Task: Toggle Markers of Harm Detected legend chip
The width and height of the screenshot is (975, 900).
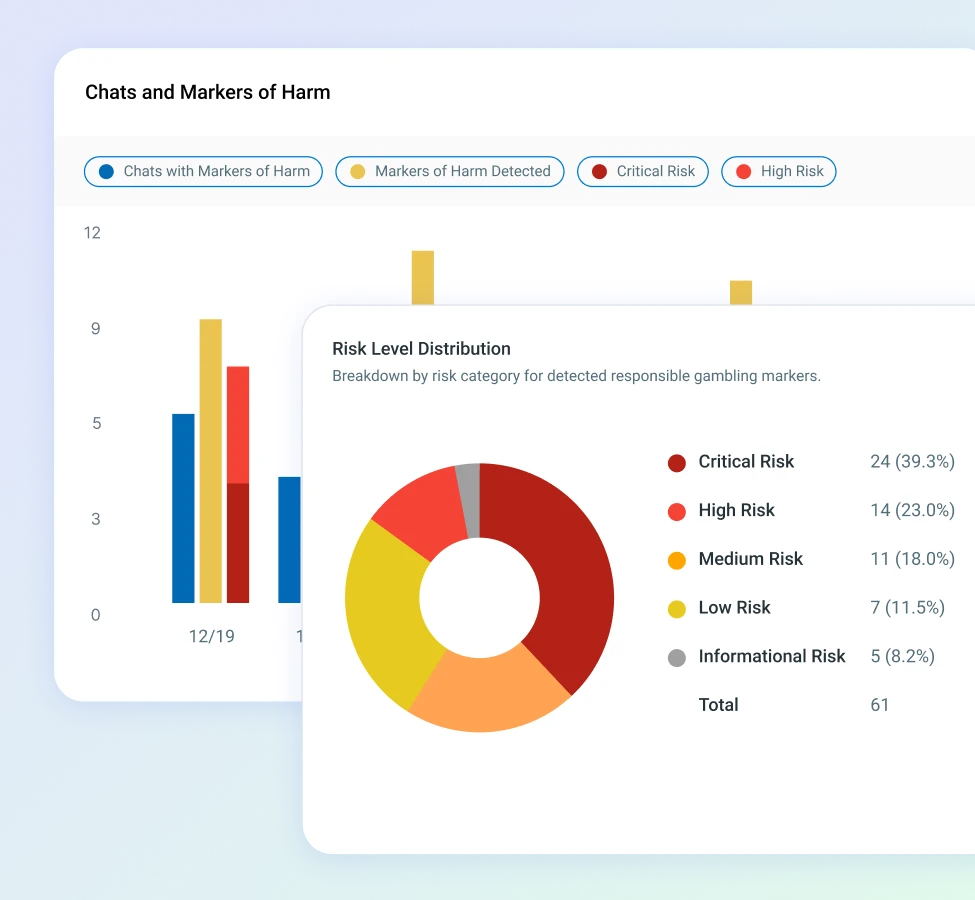Action: [x=450, y=172]
